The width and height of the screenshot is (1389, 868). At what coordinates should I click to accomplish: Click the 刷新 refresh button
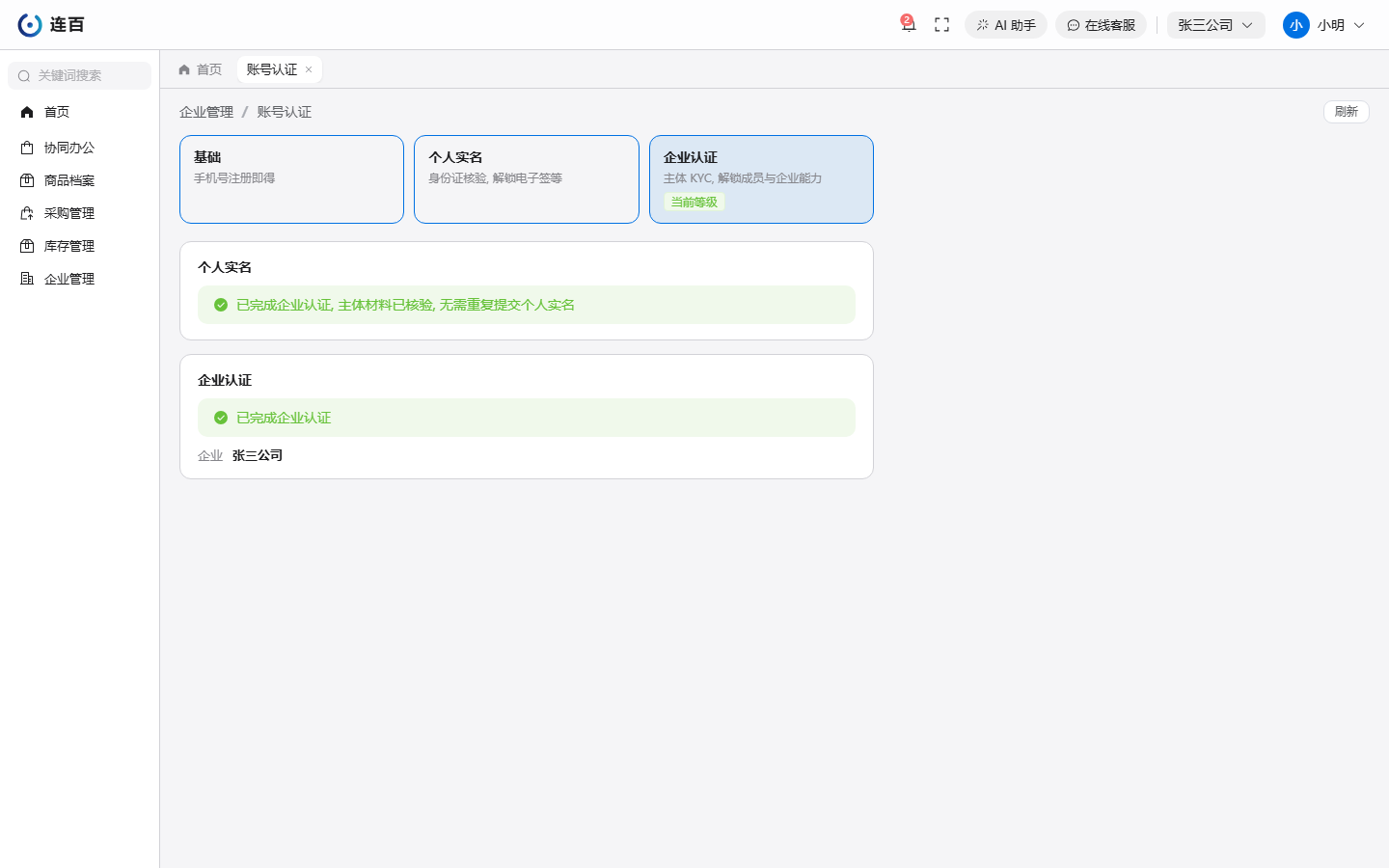[1347, 112]
